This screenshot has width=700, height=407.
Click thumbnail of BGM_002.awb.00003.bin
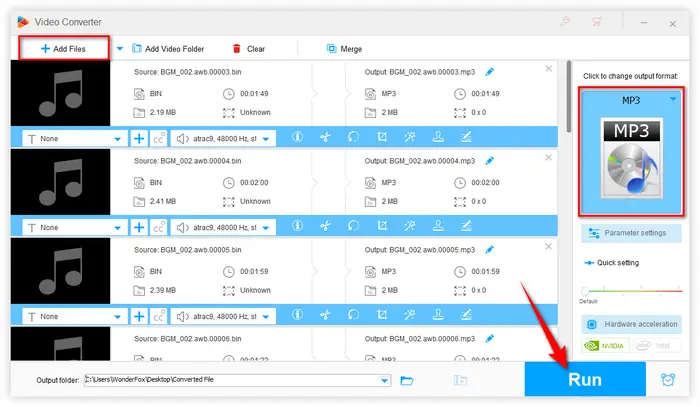click(x=60, y=93)
